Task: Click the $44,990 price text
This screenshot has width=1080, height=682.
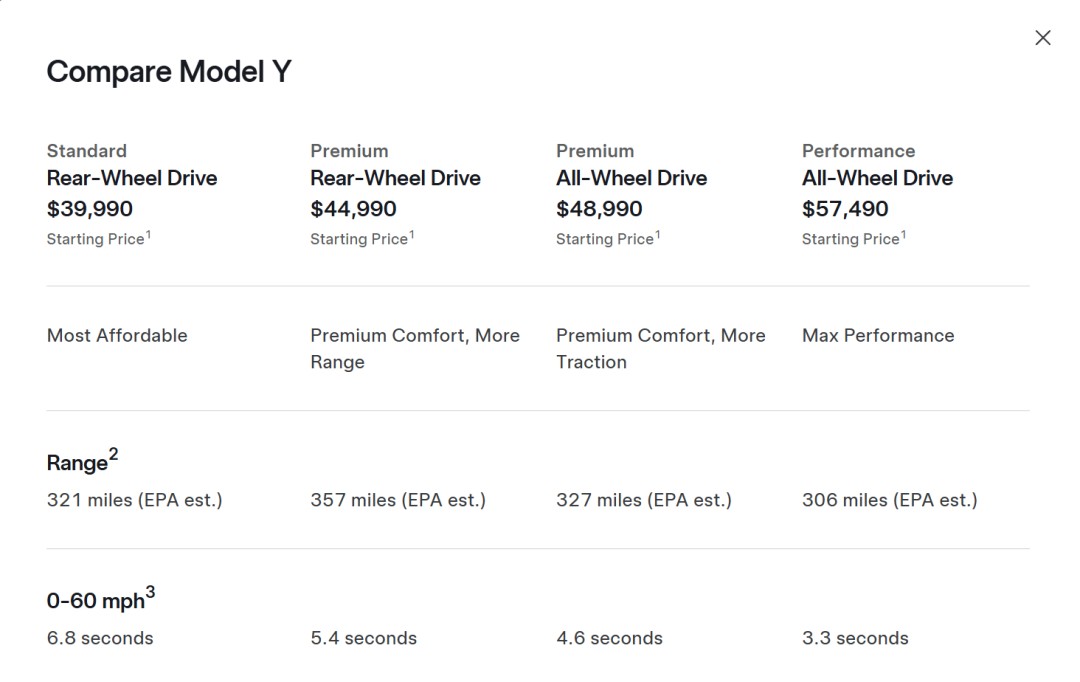Action: [353, 209]
